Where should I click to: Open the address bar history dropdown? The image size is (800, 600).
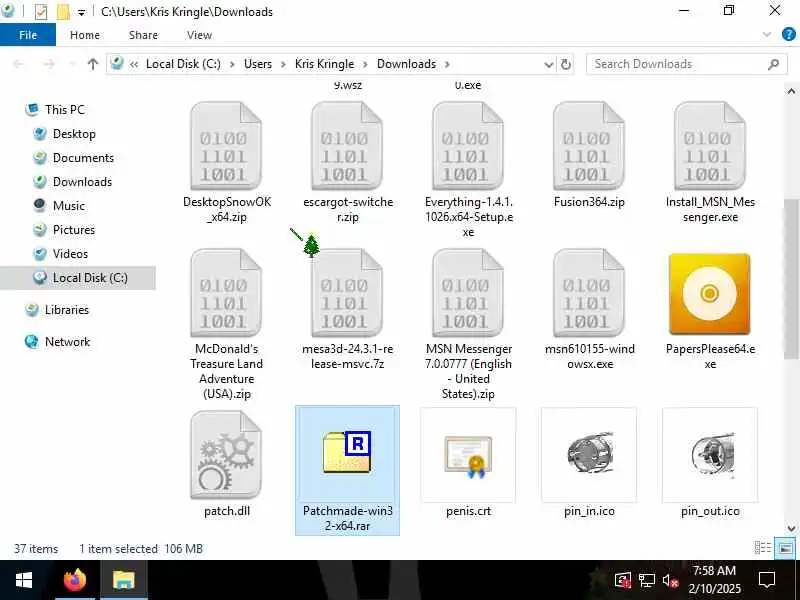pos(548,64)
